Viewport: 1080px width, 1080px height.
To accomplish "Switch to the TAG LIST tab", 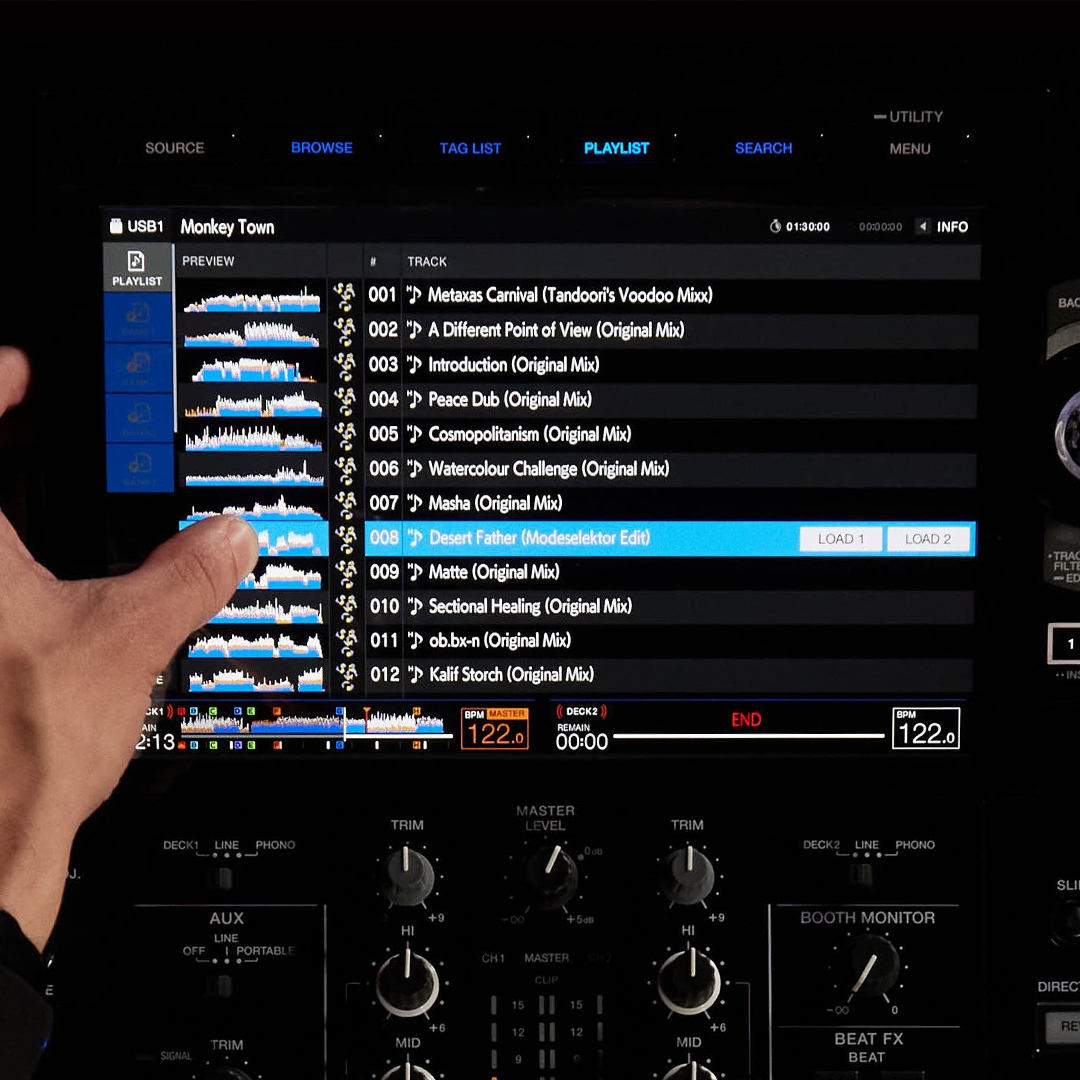I will (x=470, y=148).
